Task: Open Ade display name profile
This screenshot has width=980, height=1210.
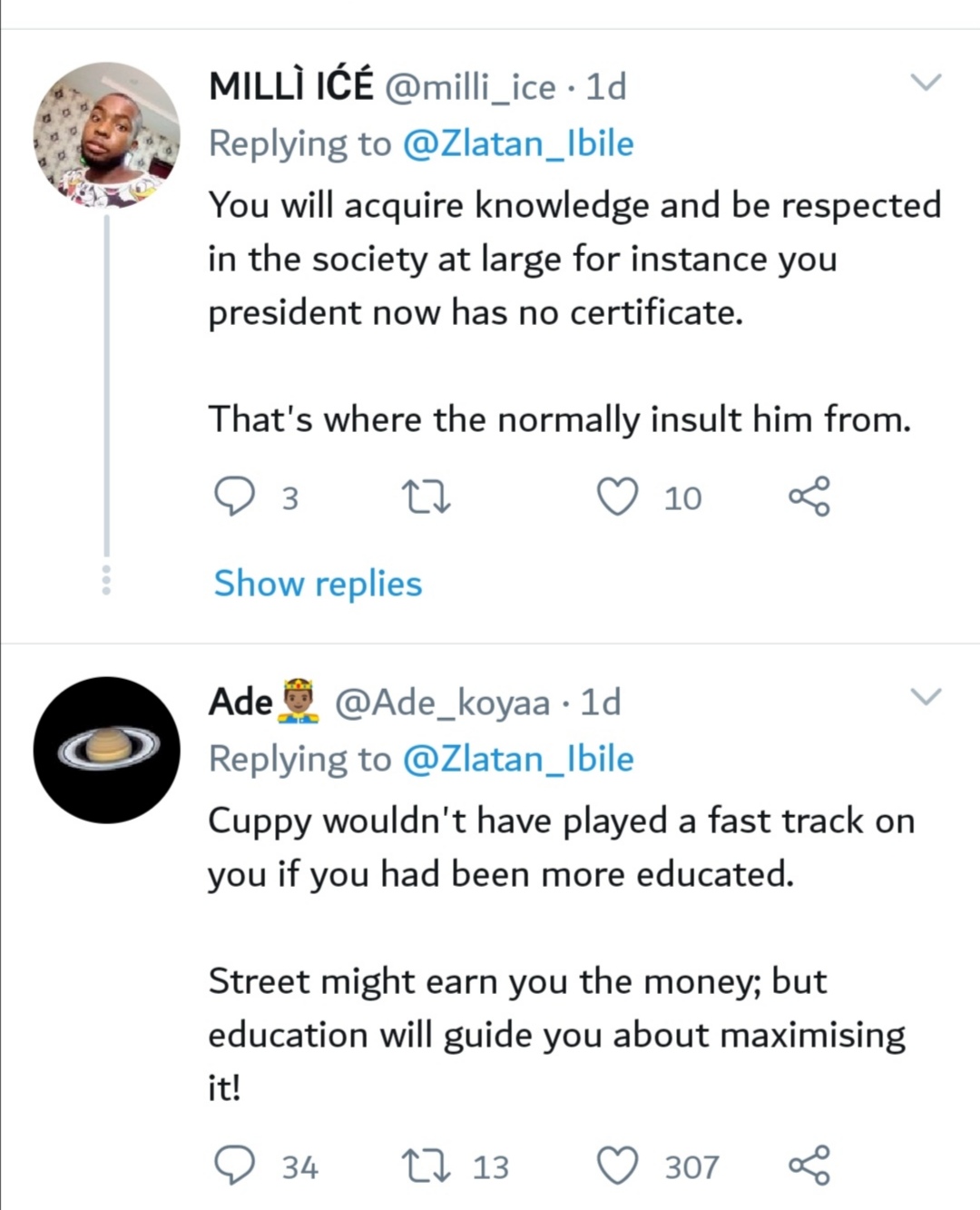Action: coord(241,702)
